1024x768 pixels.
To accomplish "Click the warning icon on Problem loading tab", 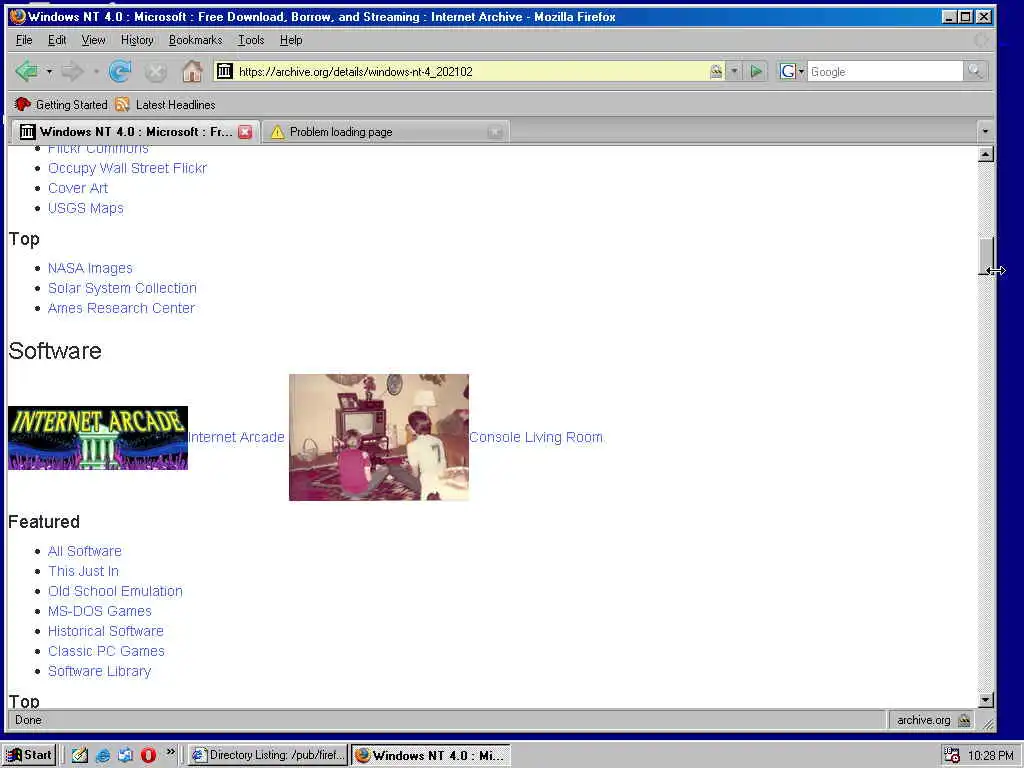I will point(278,132).
